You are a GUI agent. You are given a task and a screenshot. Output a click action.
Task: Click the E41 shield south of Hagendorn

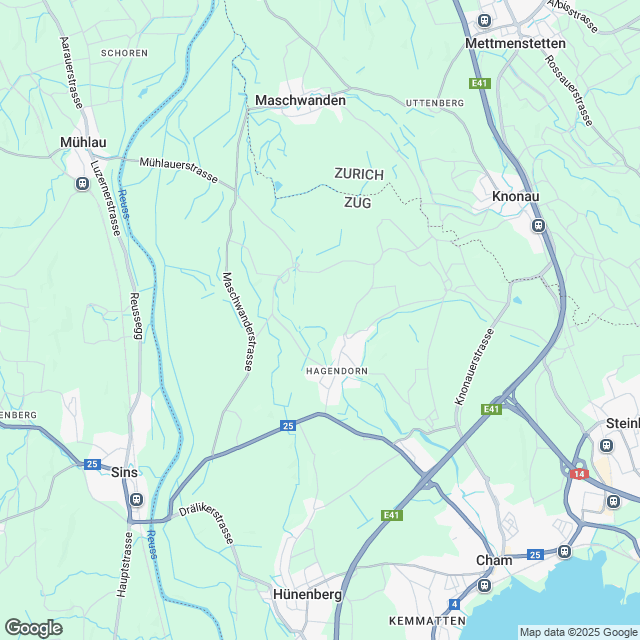[x=392, y=515]
